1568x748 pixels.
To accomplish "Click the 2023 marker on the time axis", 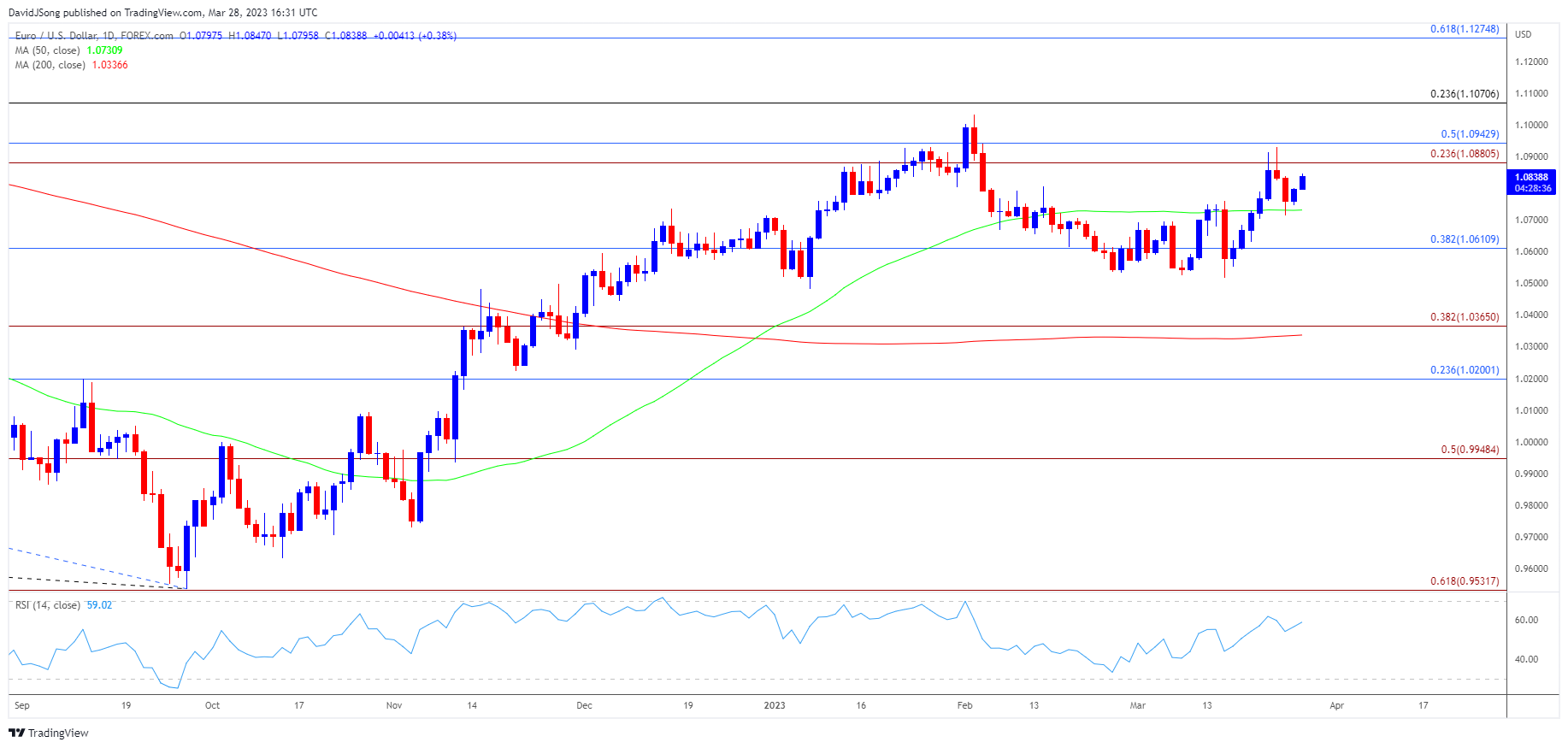I will click(775, 705).
